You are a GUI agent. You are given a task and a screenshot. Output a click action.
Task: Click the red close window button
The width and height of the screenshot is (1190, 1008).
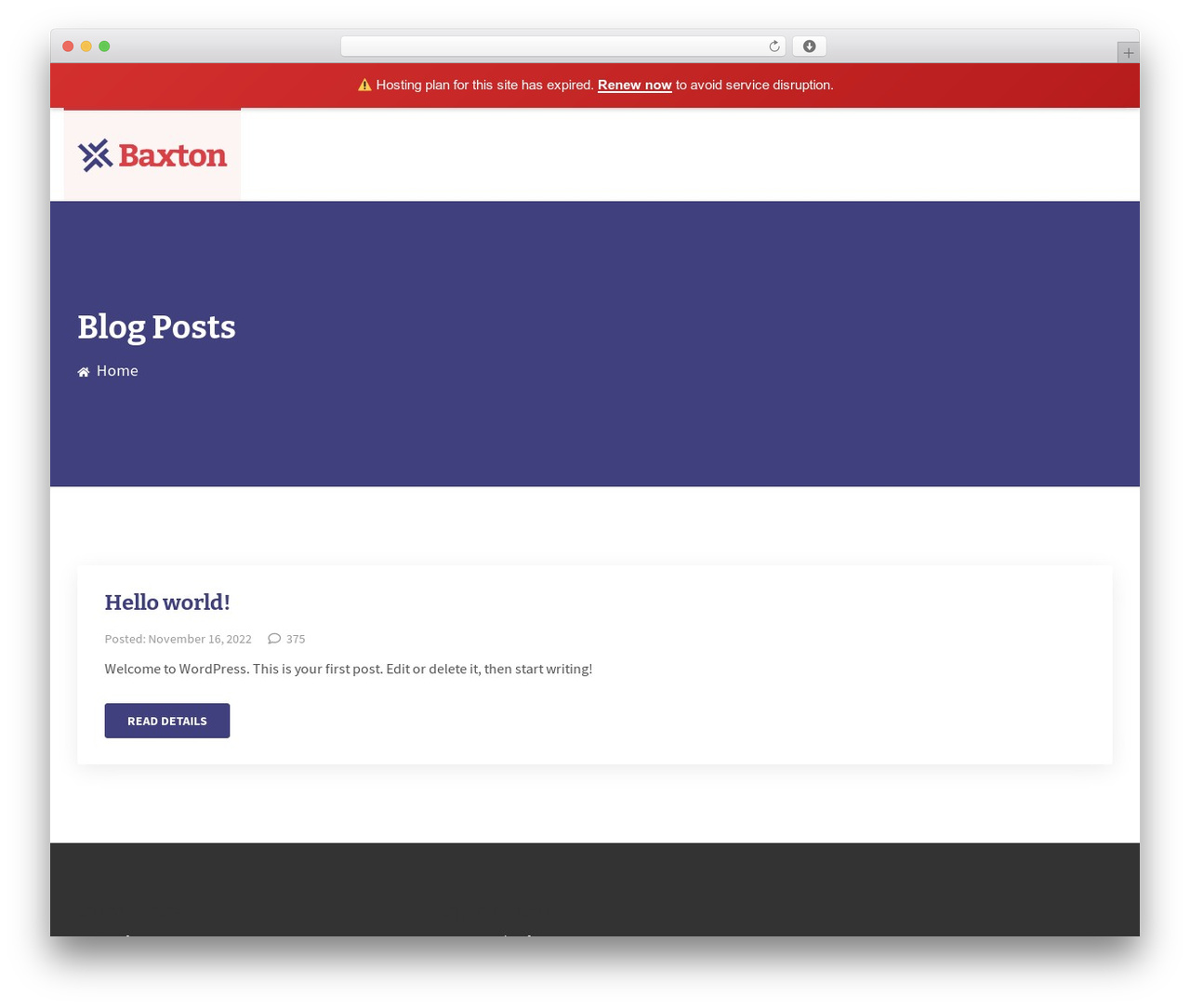click(68, 46)
